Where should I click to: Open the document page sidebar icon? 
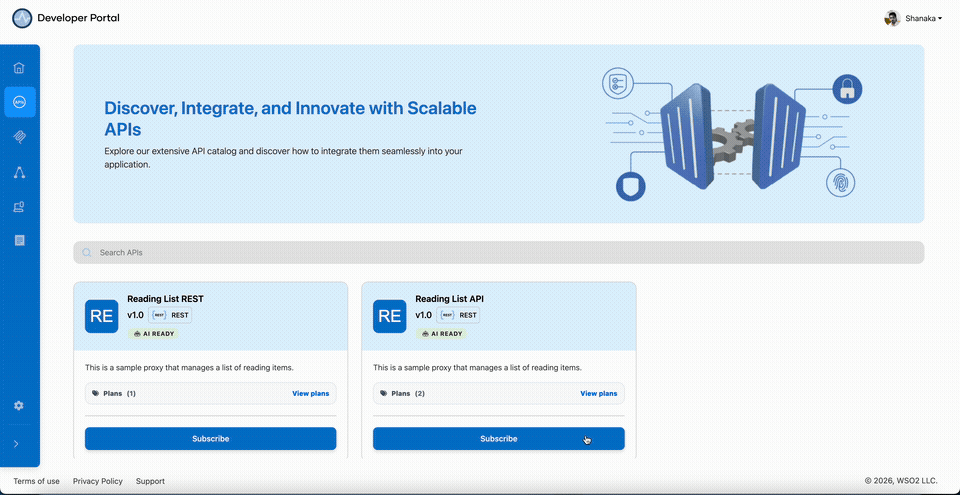point(19,241)
